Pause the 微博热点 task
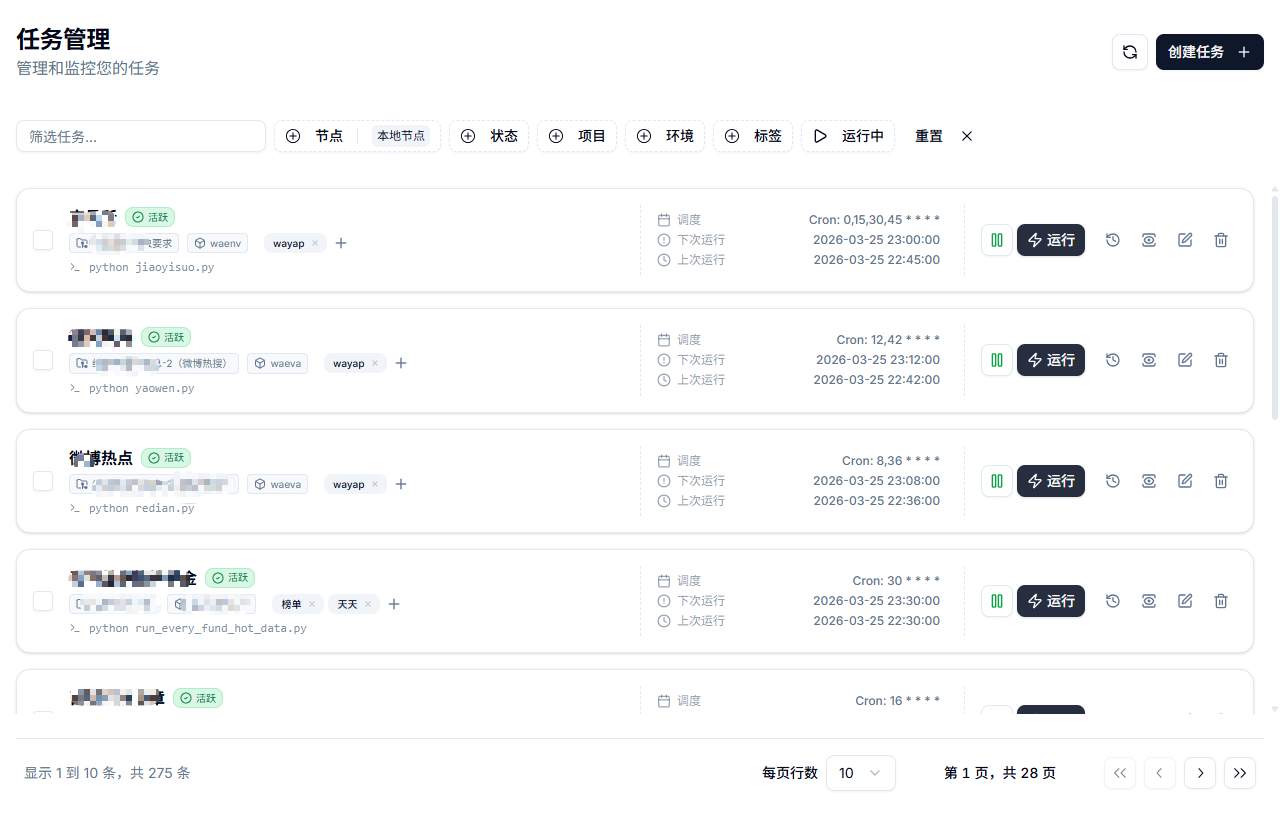 point(996,481)
